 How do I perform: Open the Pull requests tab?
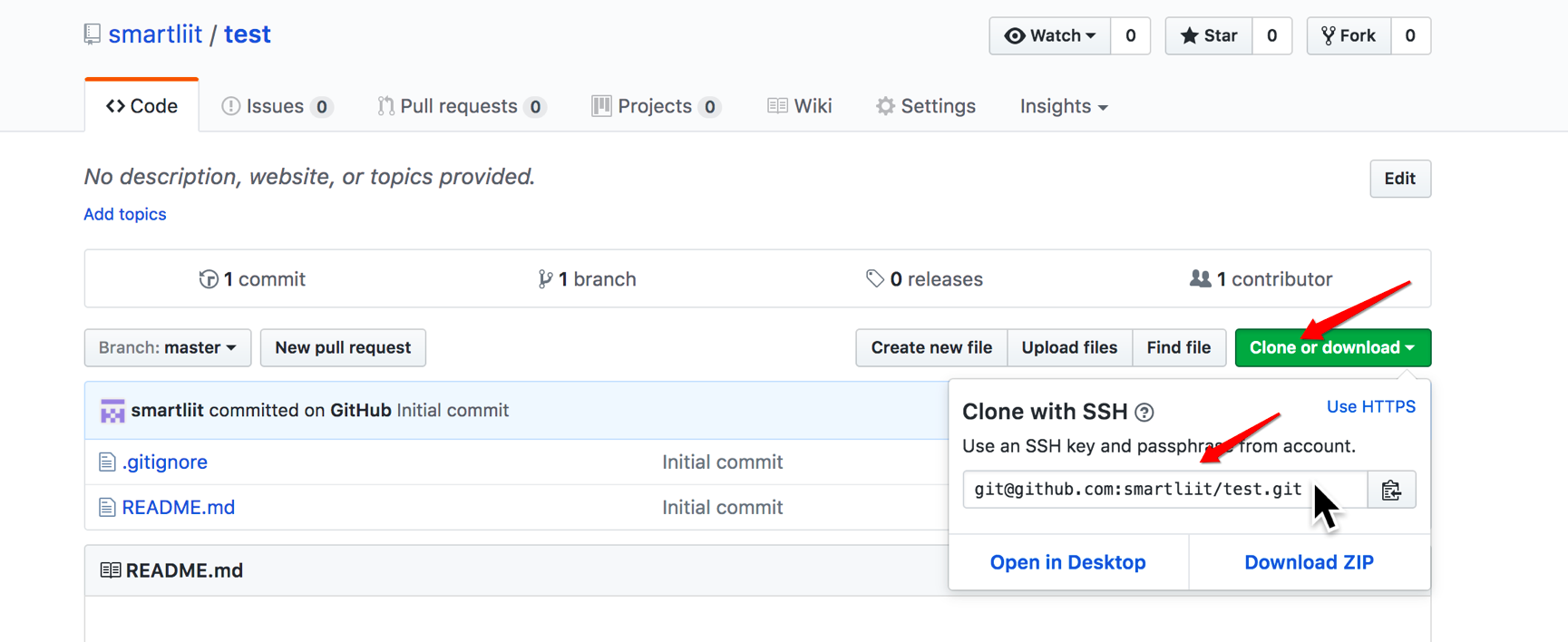click(x=460, y=106)
